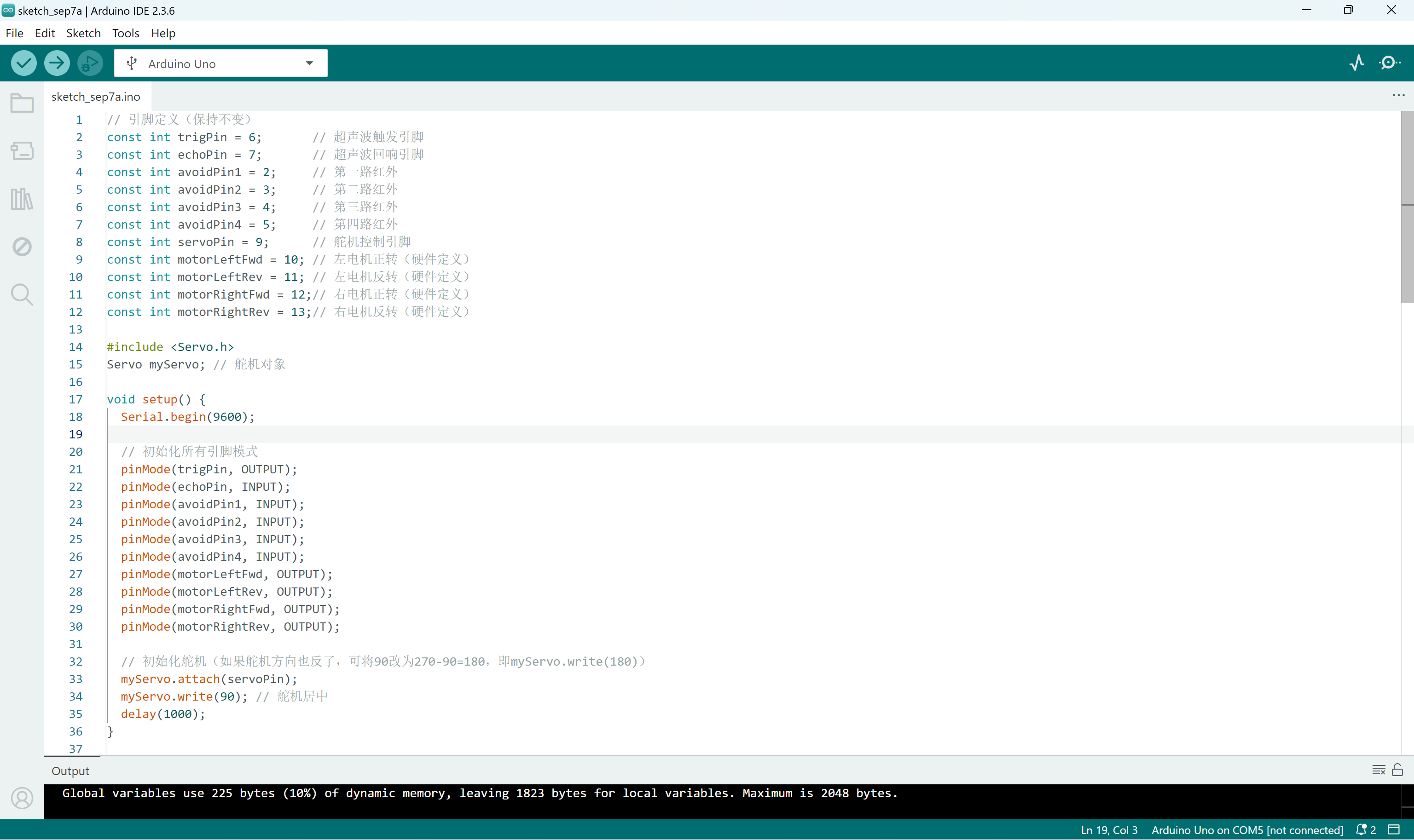Open the account profile icon

22,798
